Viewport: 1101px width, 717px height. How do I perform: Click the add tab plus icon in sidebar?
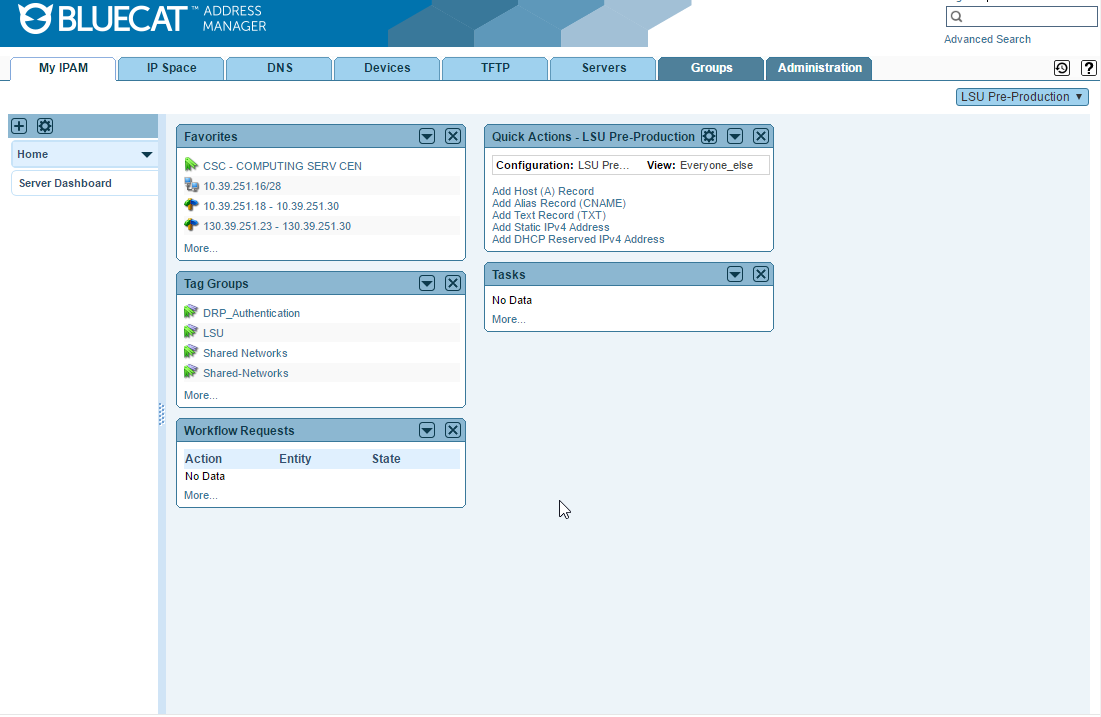pos(19,126)
